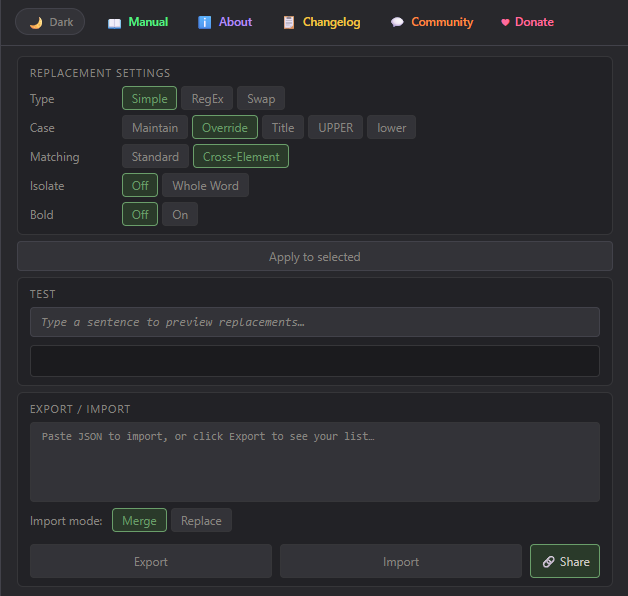628x596 pixels.
Task: Choose Standard matching
Action: point(155,156)
